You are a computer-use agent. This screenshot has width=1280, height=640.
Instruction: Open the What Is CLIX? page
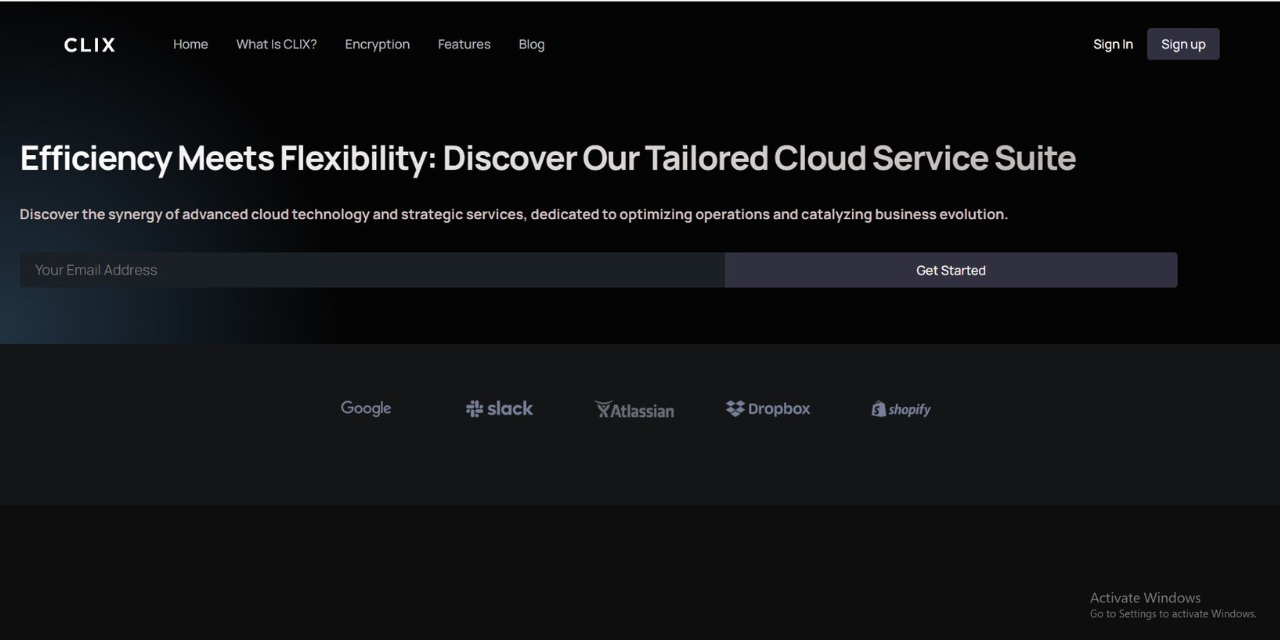pyautogui.click(x=276, y=44)
